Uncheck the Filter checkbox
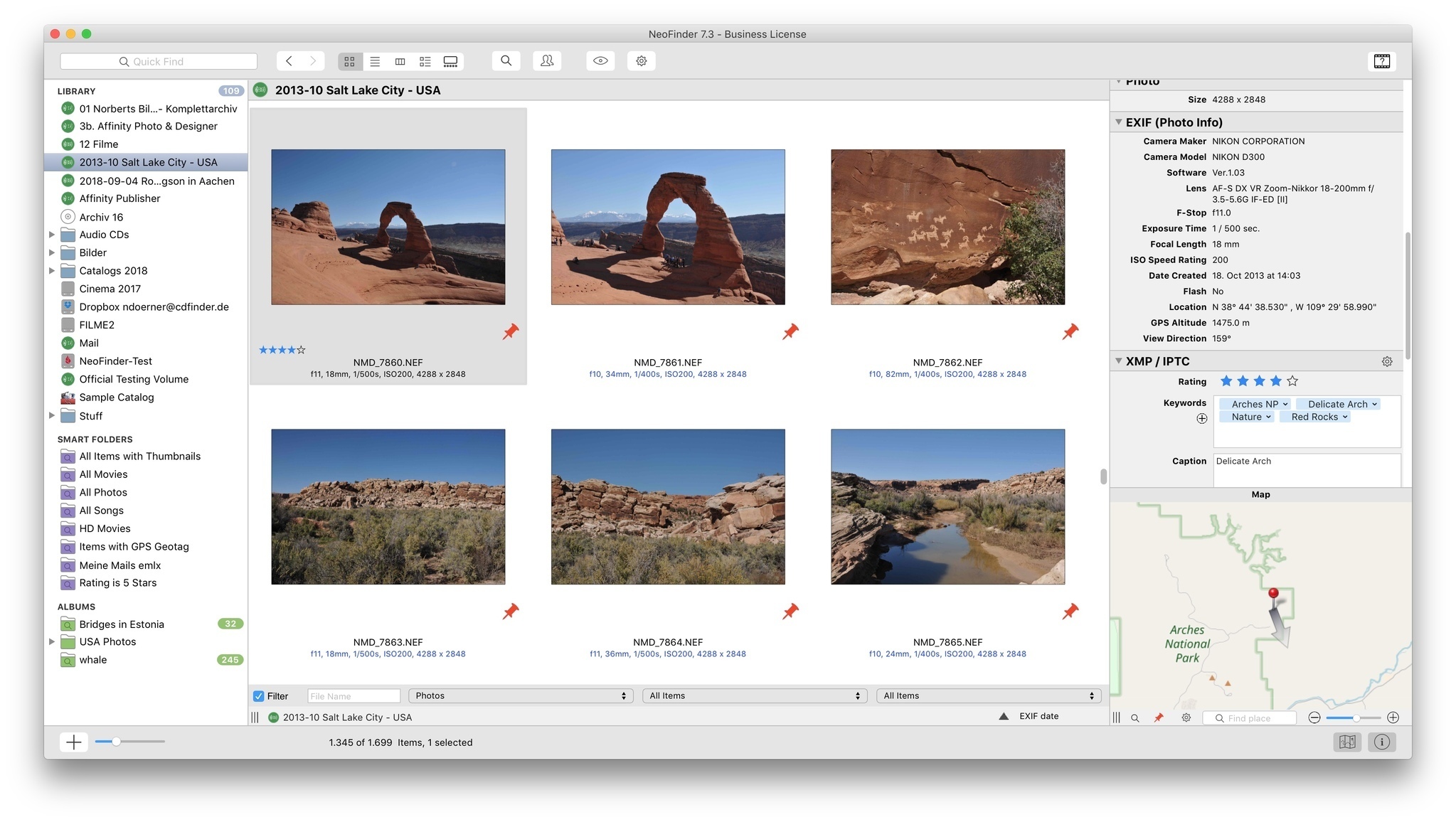Viewport: 1456px width, 822px height. coord(259,696)
